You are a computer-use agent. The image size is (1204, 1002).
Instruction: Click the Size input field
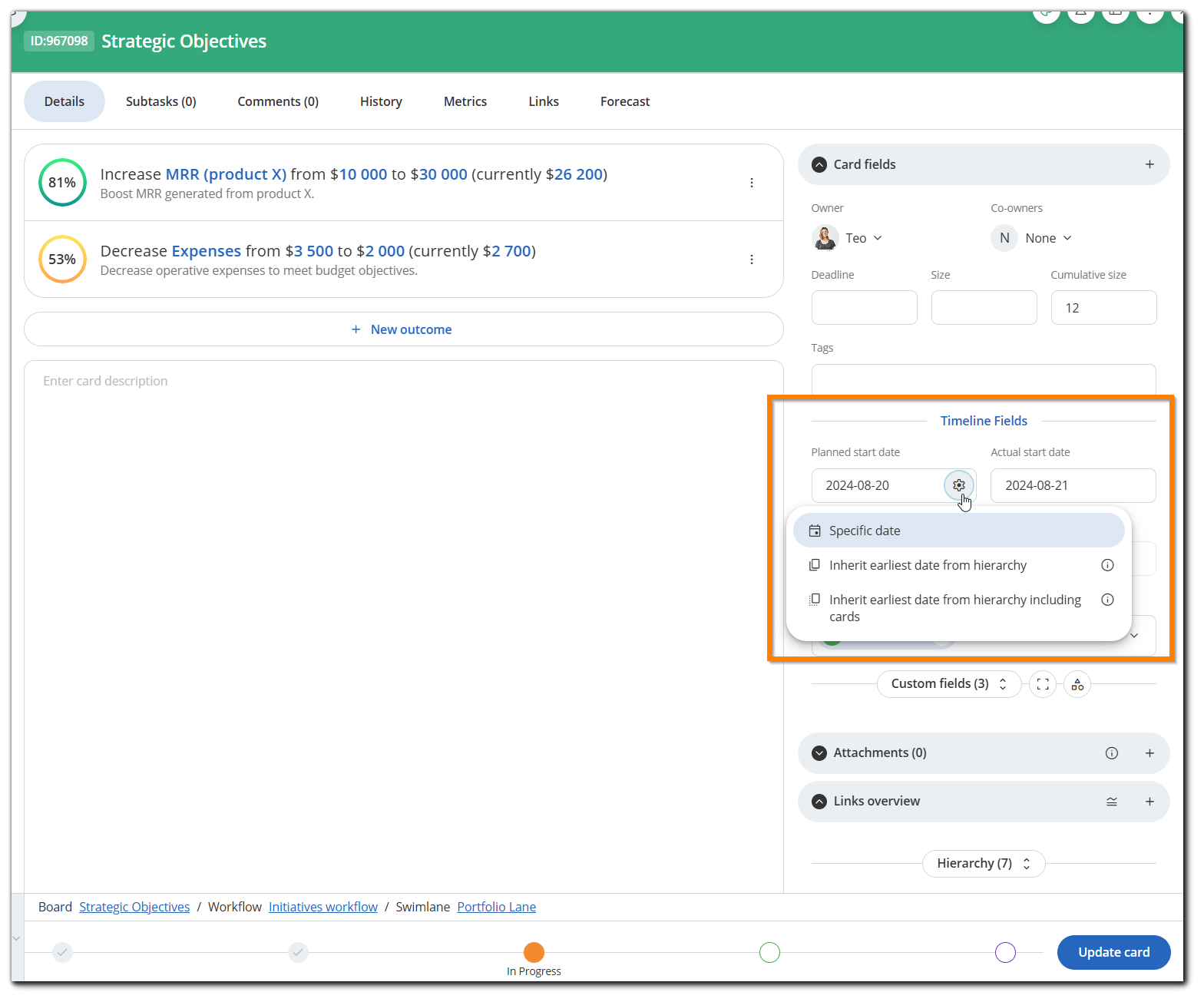984,308
